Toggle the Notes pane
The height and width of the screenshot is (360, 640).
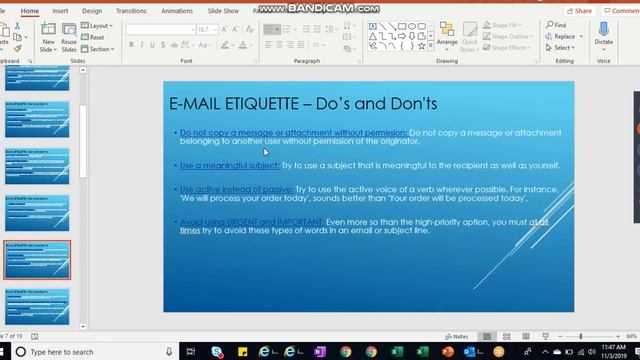456,336
